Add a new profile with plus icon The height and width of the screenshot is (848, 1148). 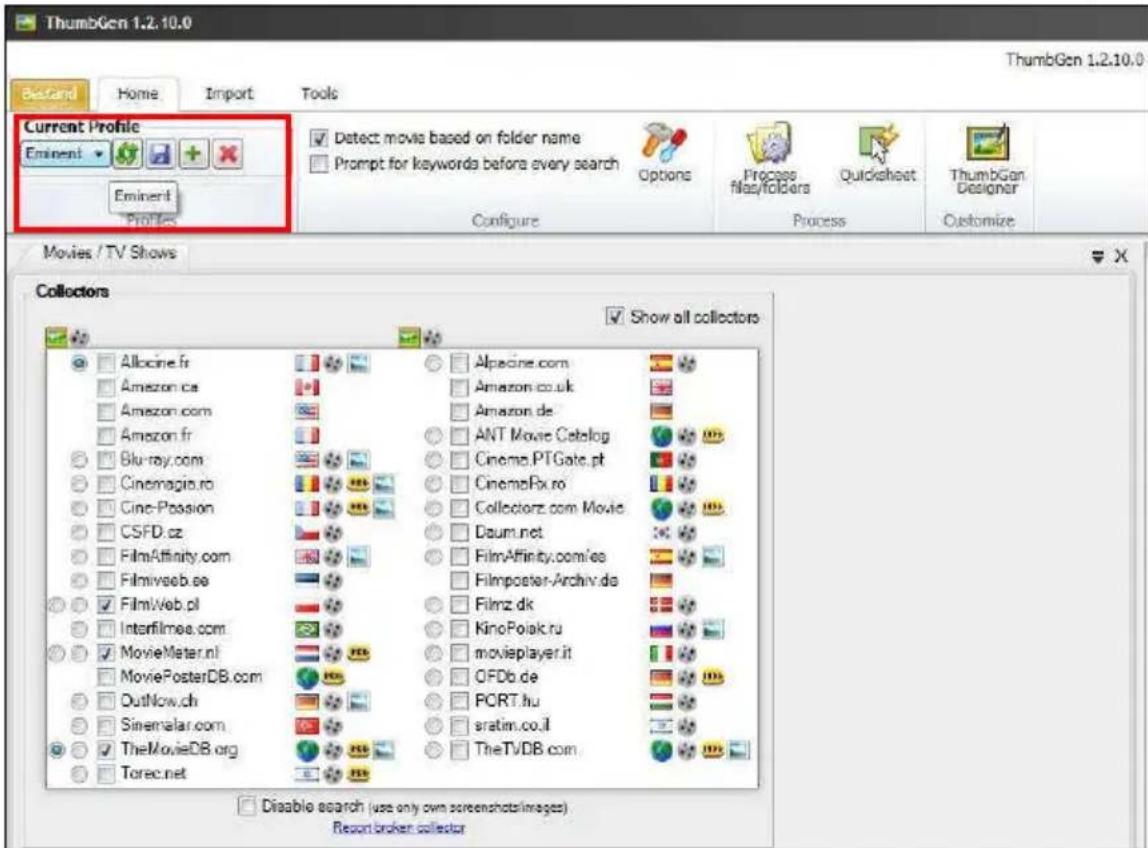pyautogui.click(x=193, y=154)
